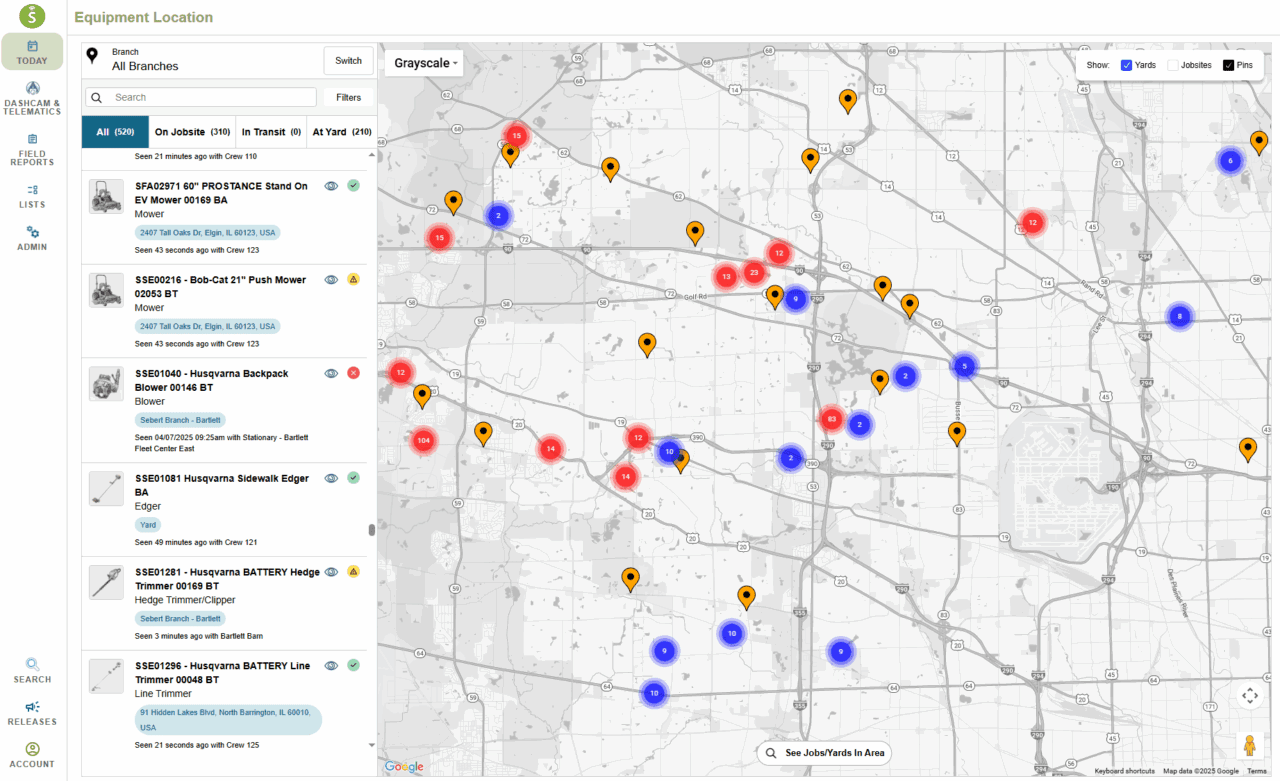Viewport: 1280px width, 781px height.
Task: Click eye icon for Bob-Cat Push Mower
Action: [x=332, y=280]
